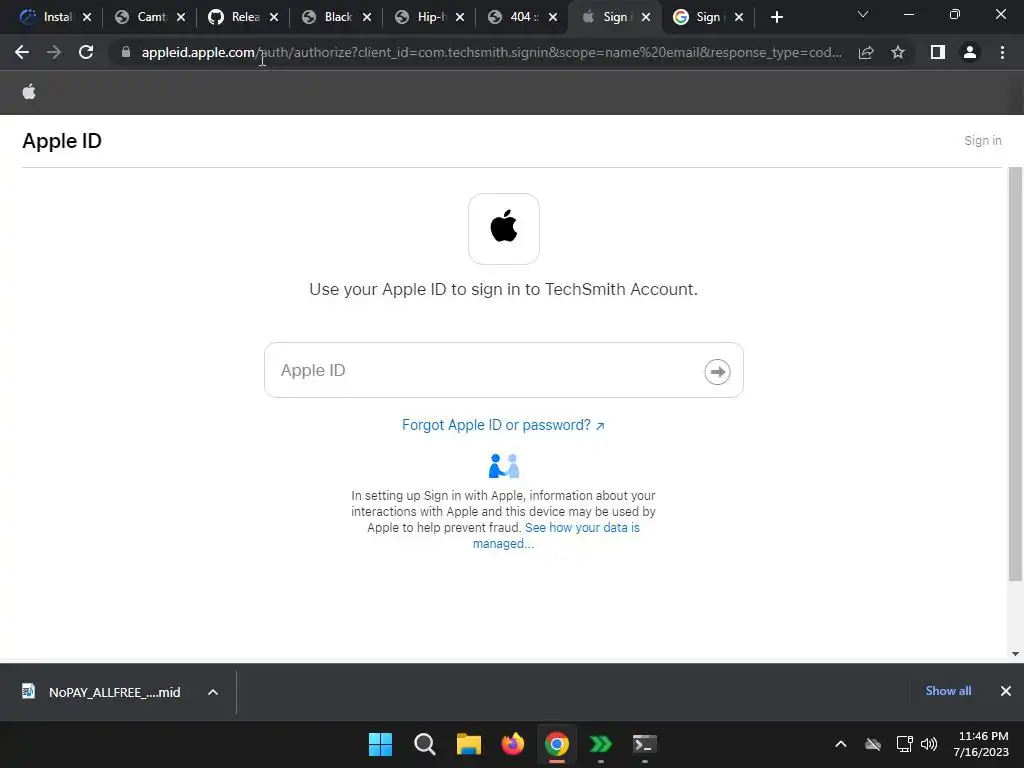Click the scrollbar down arrow
1024x768 pixels.
tap(1015, 654)
